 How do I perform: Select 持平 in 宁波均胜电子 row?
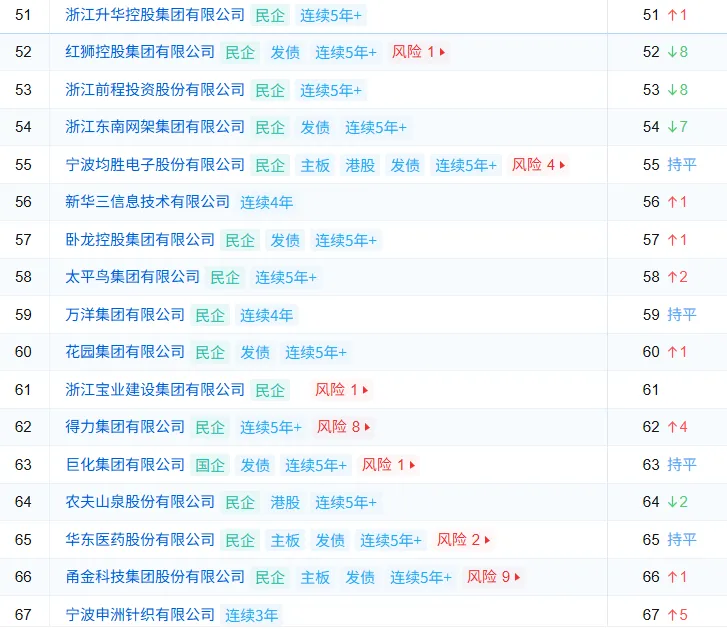point(682,165)
